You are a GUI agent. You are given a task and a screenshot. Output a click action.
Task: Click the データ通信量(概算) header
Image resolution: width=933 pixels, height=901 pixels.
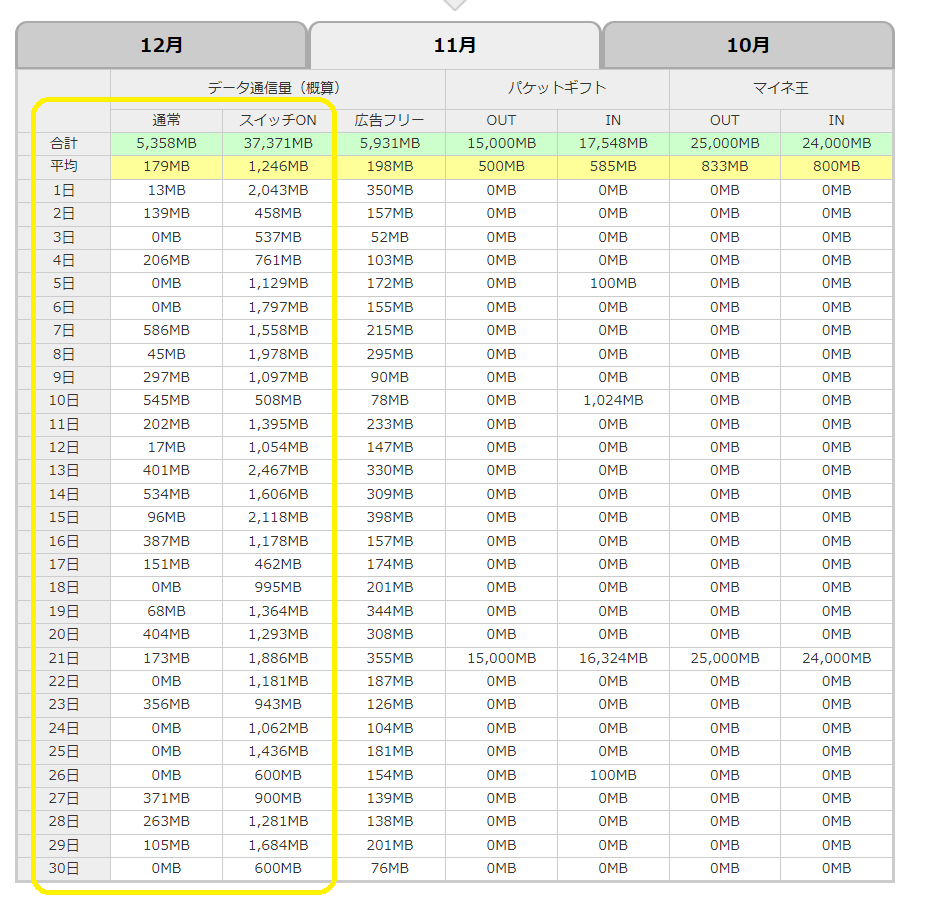[278, 89]
